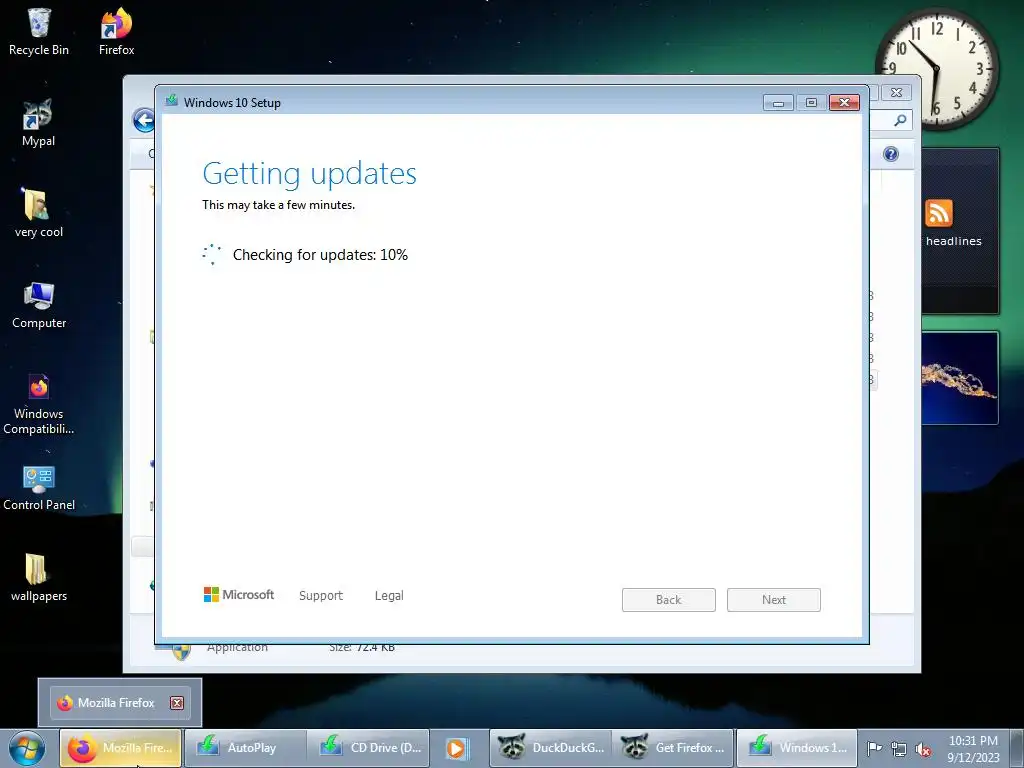The width and height of the screenshot is (1024, 768).
Task: Switch to CD Drive taskbar button
Action: (368, 748)
